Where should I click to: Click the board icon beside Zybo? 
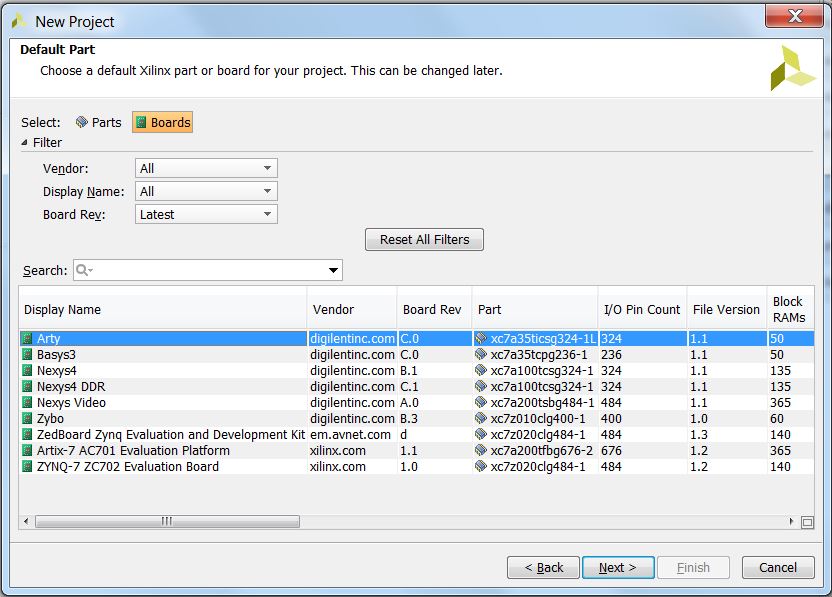tap(27, 418)
